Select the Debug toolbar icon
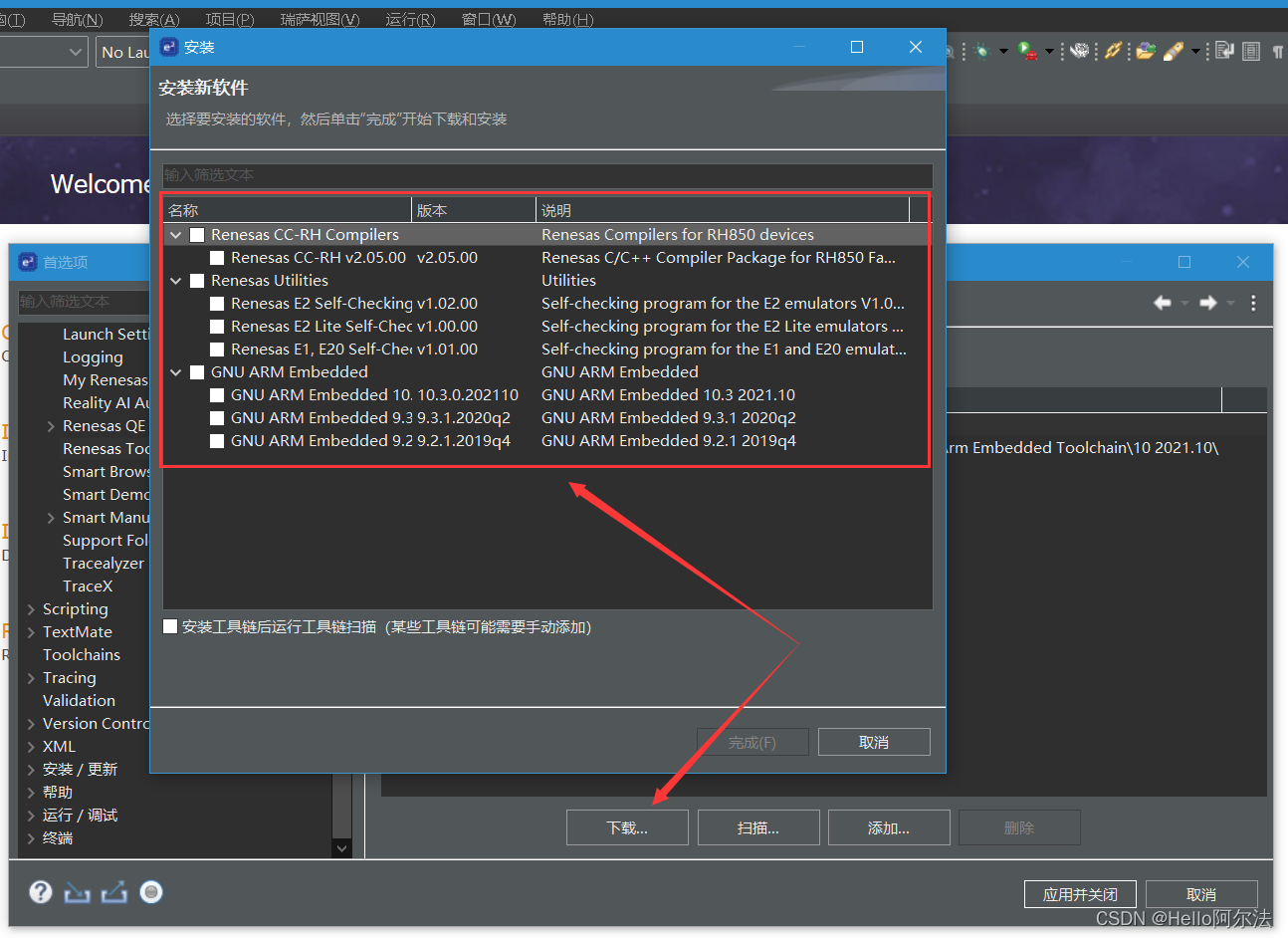 tap(982, 50)
